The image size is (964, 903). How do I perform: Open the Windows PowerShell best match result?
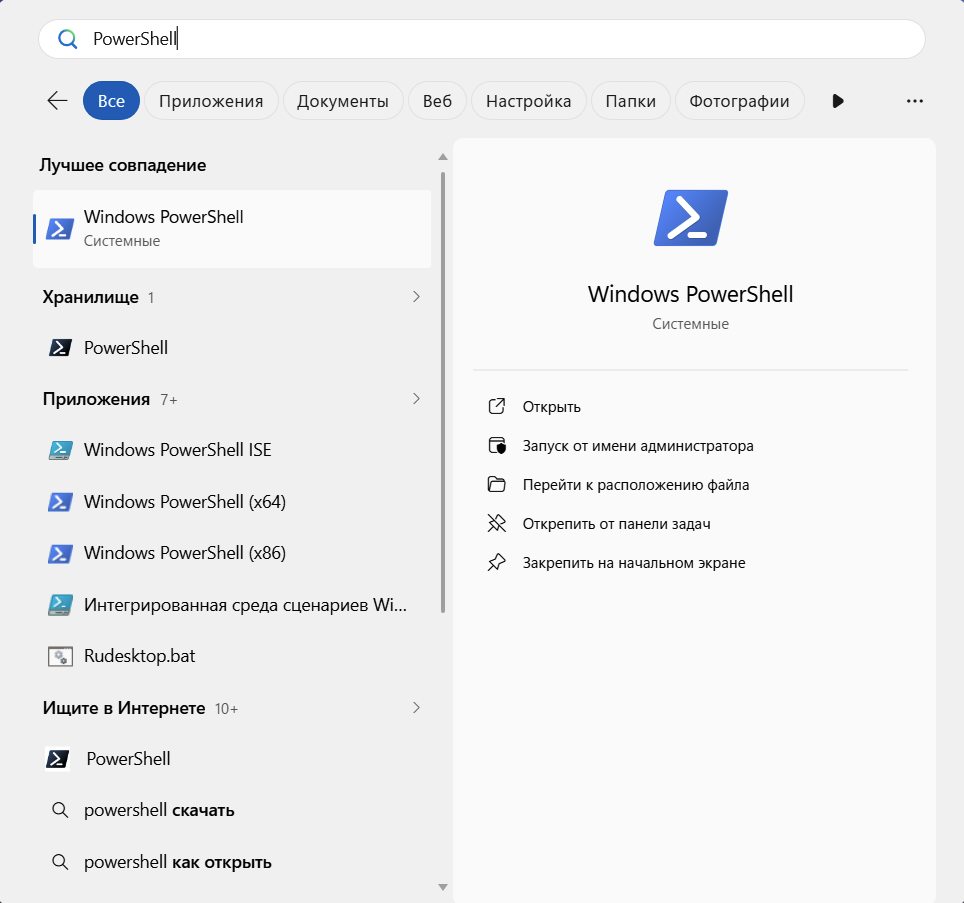(x=232, y=229)
